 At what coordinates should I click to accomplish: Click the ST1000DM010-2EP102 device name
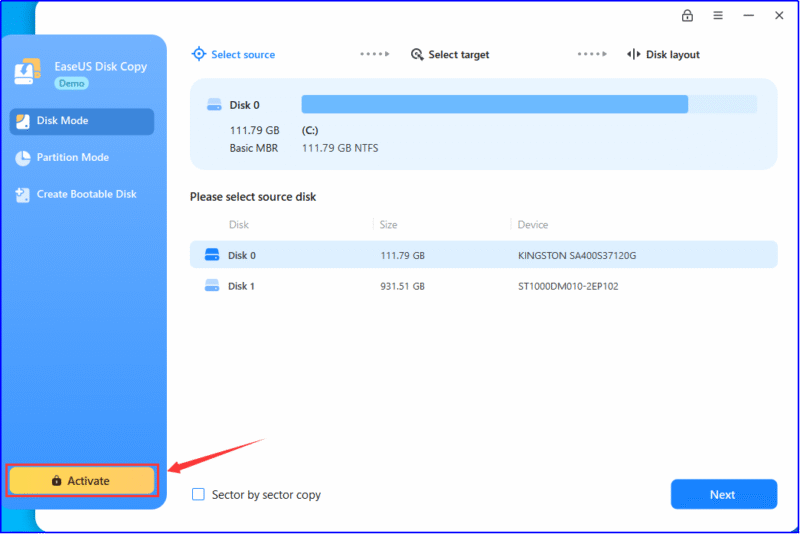(568, 287)
